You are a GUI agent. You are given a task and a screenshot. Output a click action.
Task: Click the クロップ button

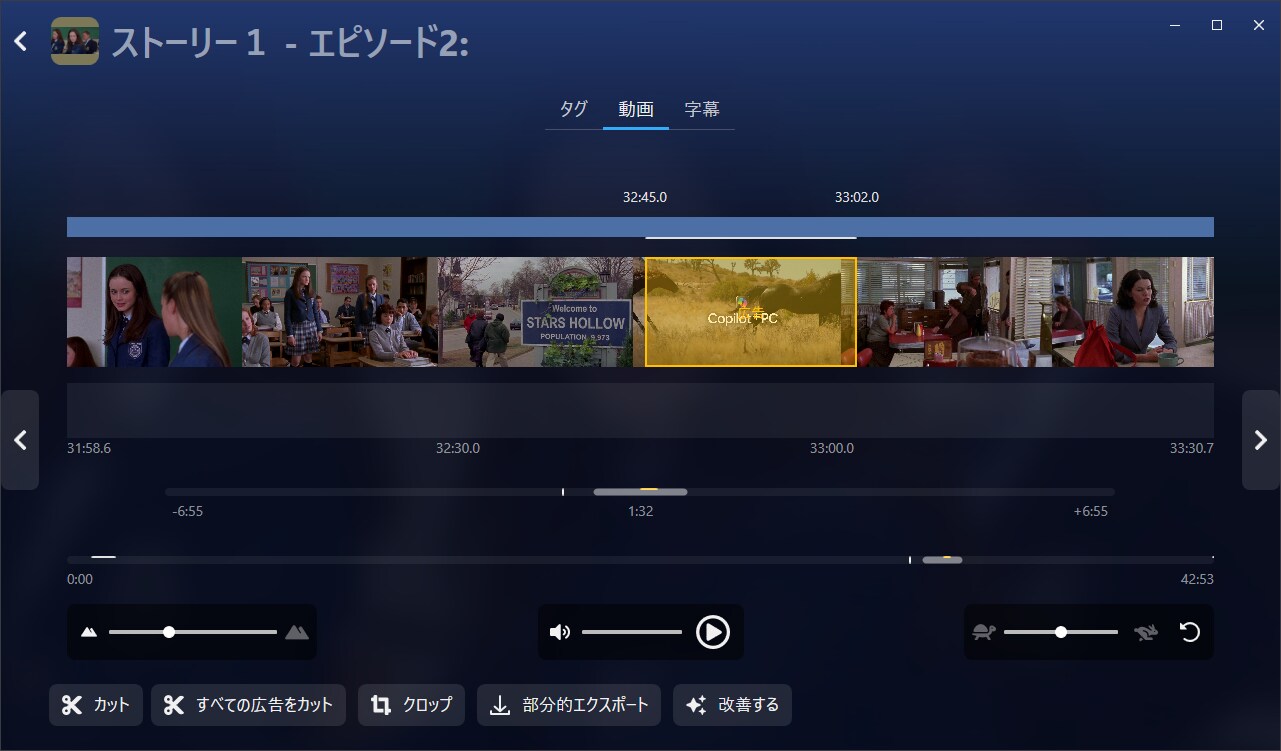click(x=412, y=705)
